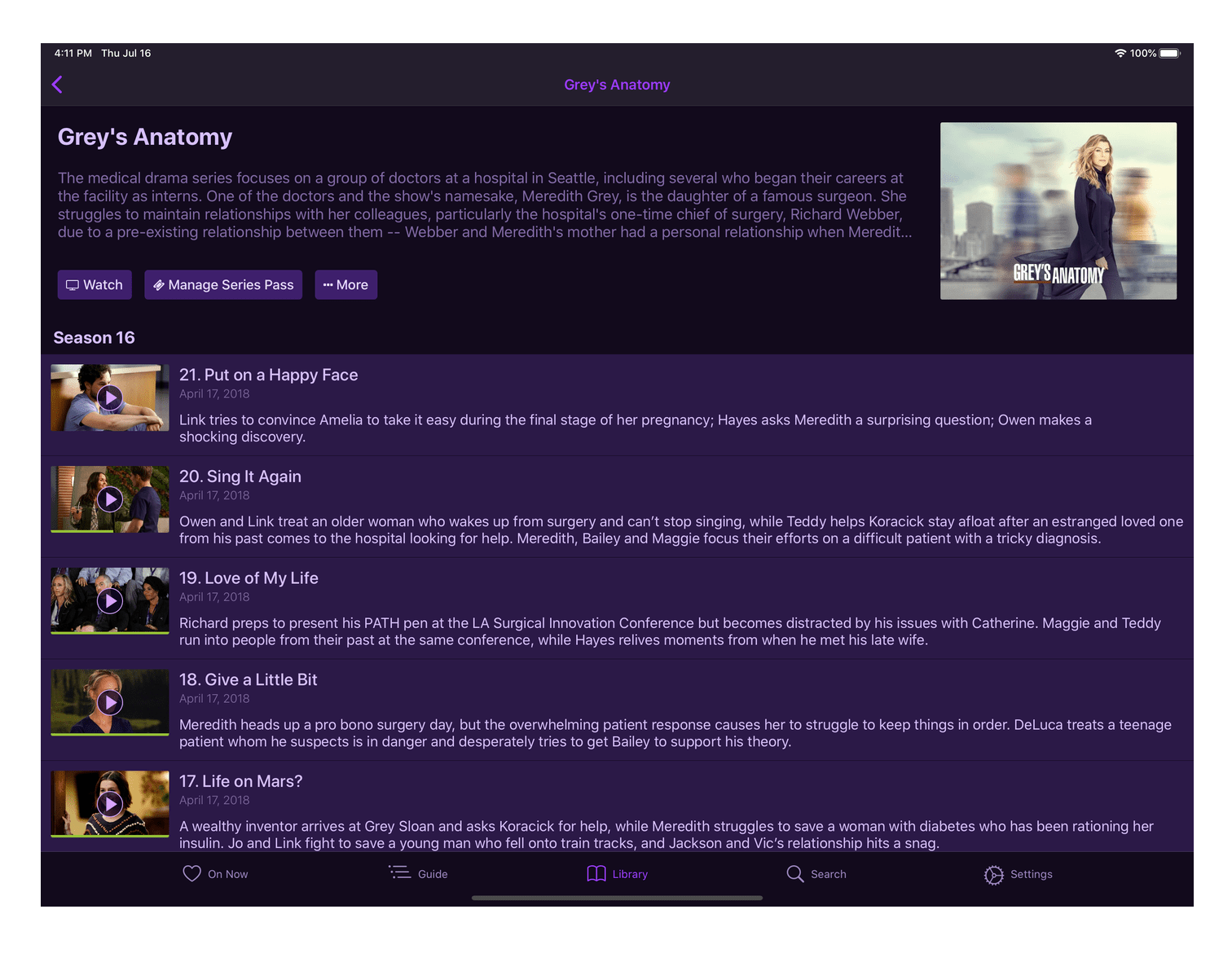The height and width of the screenshot is (962, 1232).
Task: Click the Watch button
Action: 95,285
